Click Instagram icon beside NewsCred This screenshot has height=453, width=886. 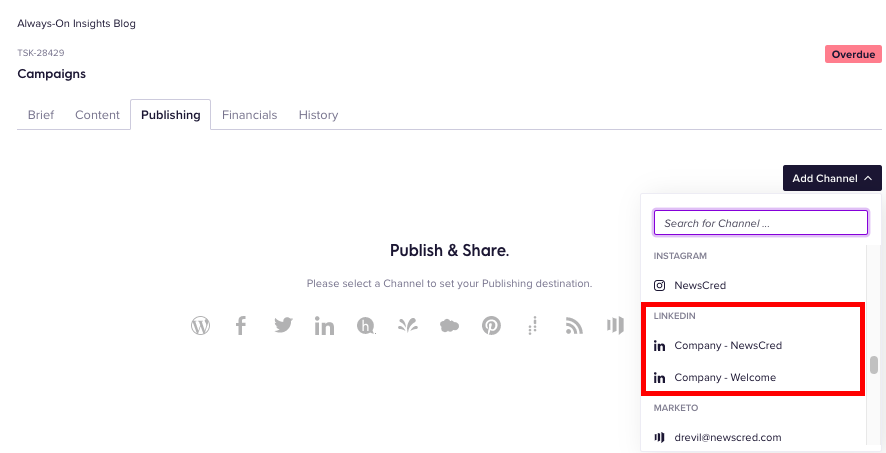point(659,285)
